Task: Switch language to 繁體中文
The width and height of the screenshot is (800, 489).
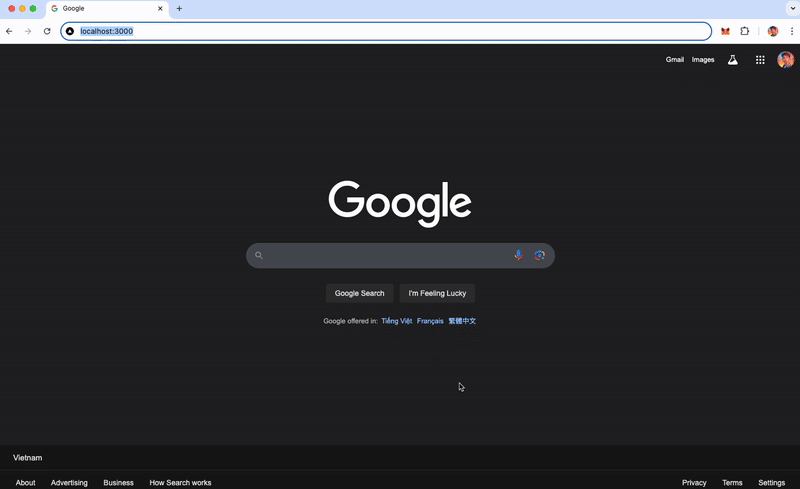Action: pos(462,321)
